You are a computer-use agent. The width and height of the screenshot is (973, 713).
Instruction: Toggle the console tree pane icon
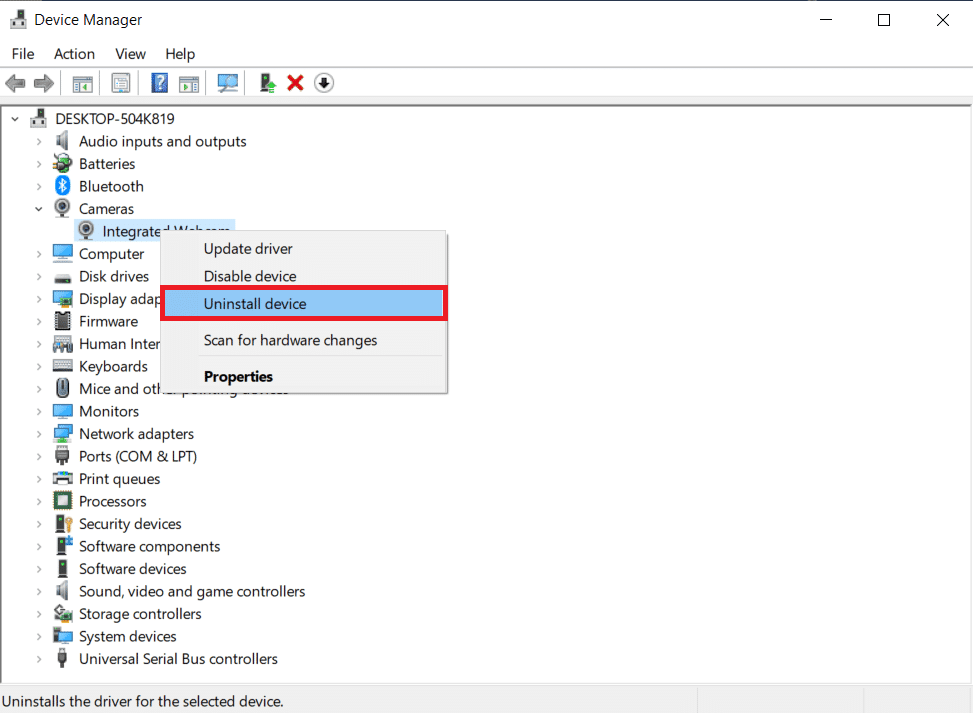(83, 83)
